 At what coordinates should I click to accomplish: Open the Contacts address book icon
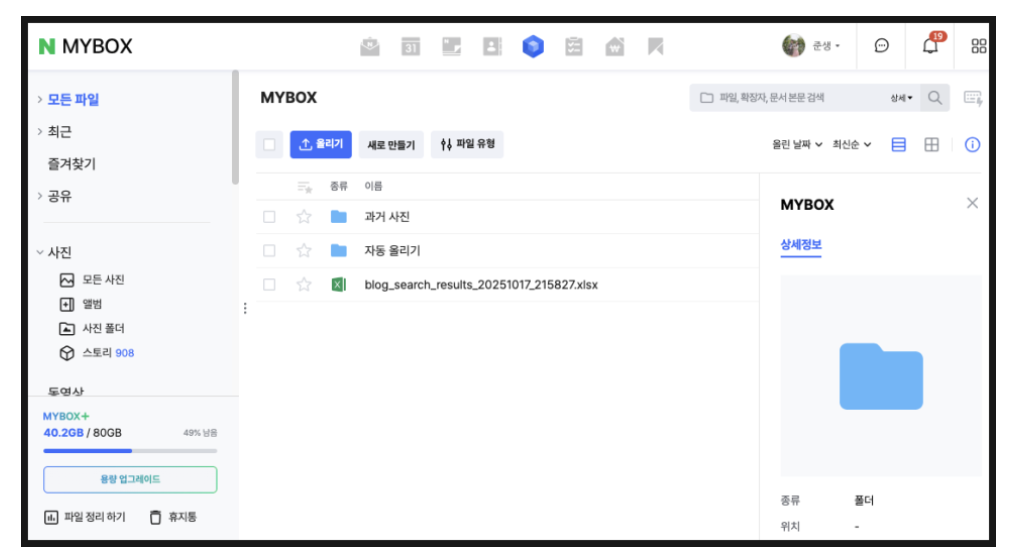pyautogui.click(x=492, y=47)
